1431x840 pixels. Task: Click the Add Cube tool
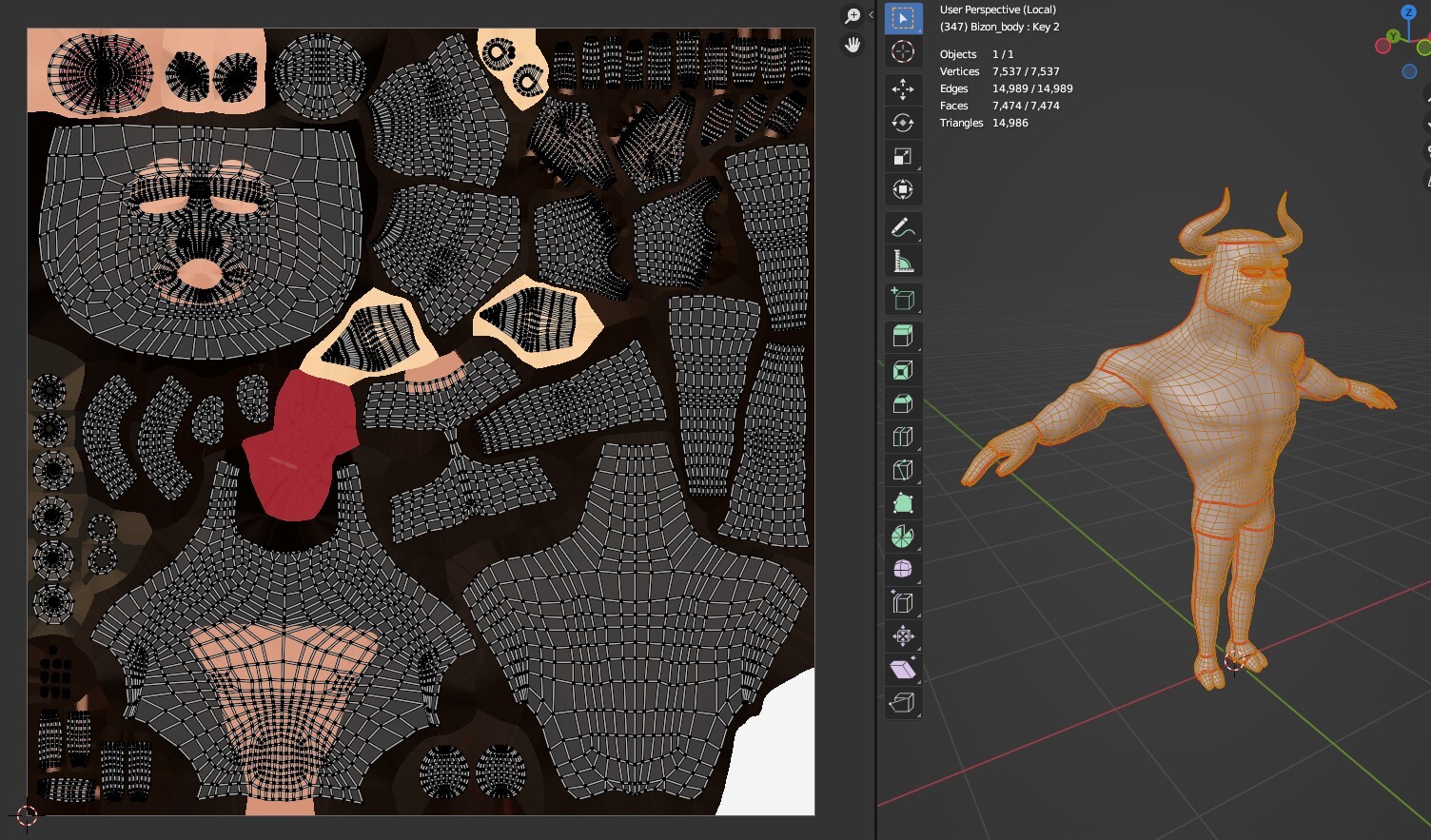click(903, 300)
